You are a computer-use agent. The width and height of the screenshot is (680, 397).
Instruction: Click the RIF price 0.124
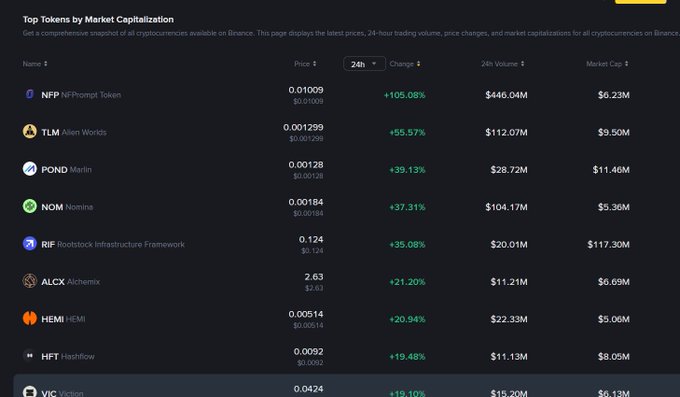[311, 239]
